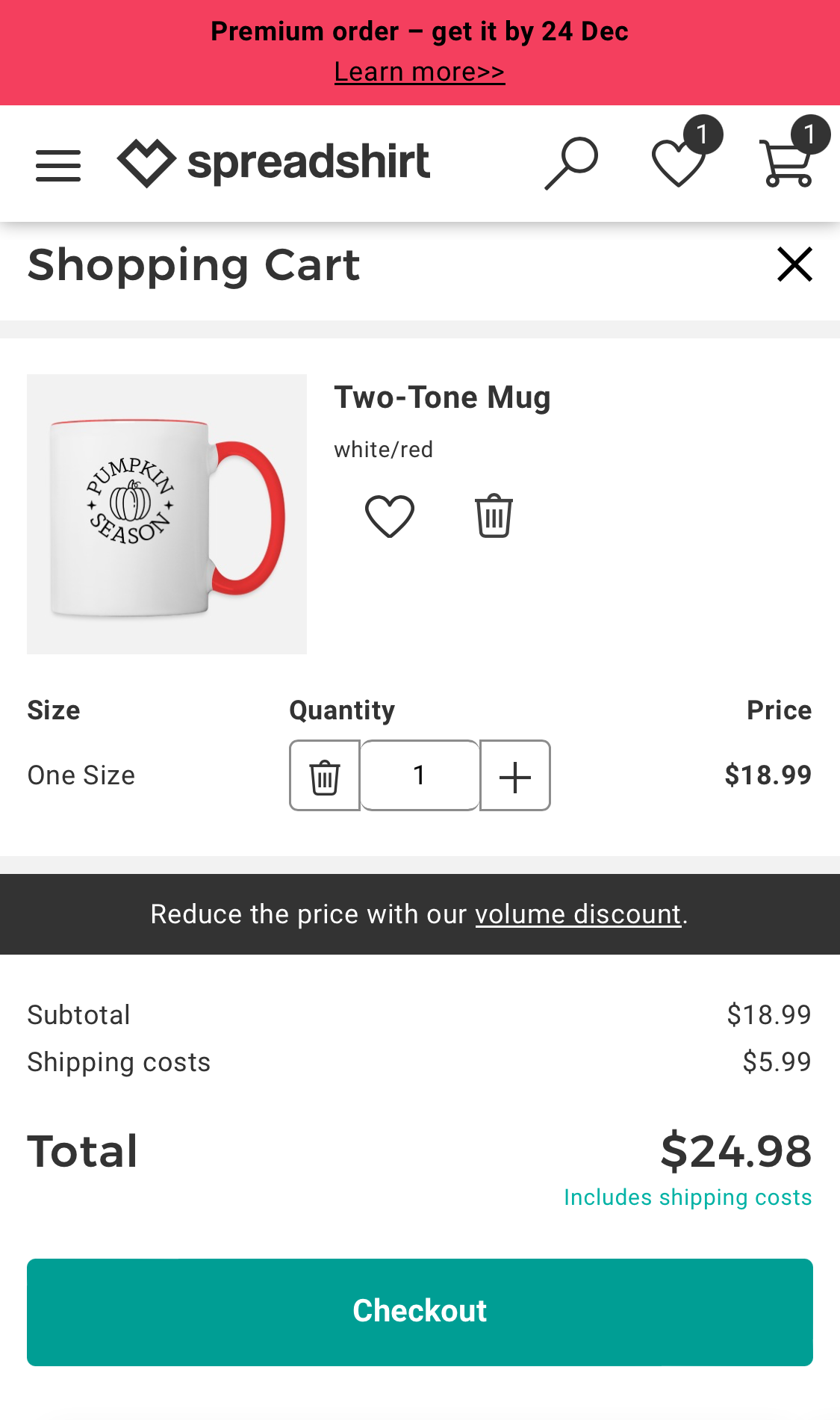
Task: Click the wishlist count badge
Action: [703, 134]
